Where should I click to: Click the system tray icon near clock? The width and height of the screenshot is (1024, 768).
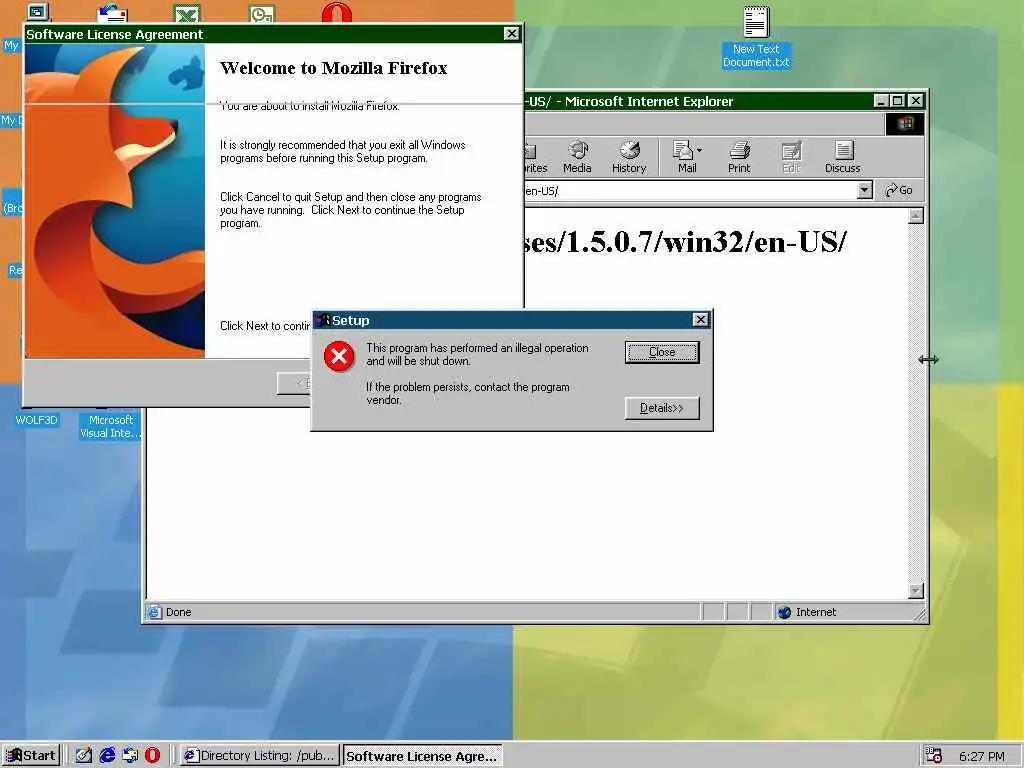click(x=934, y=756)
